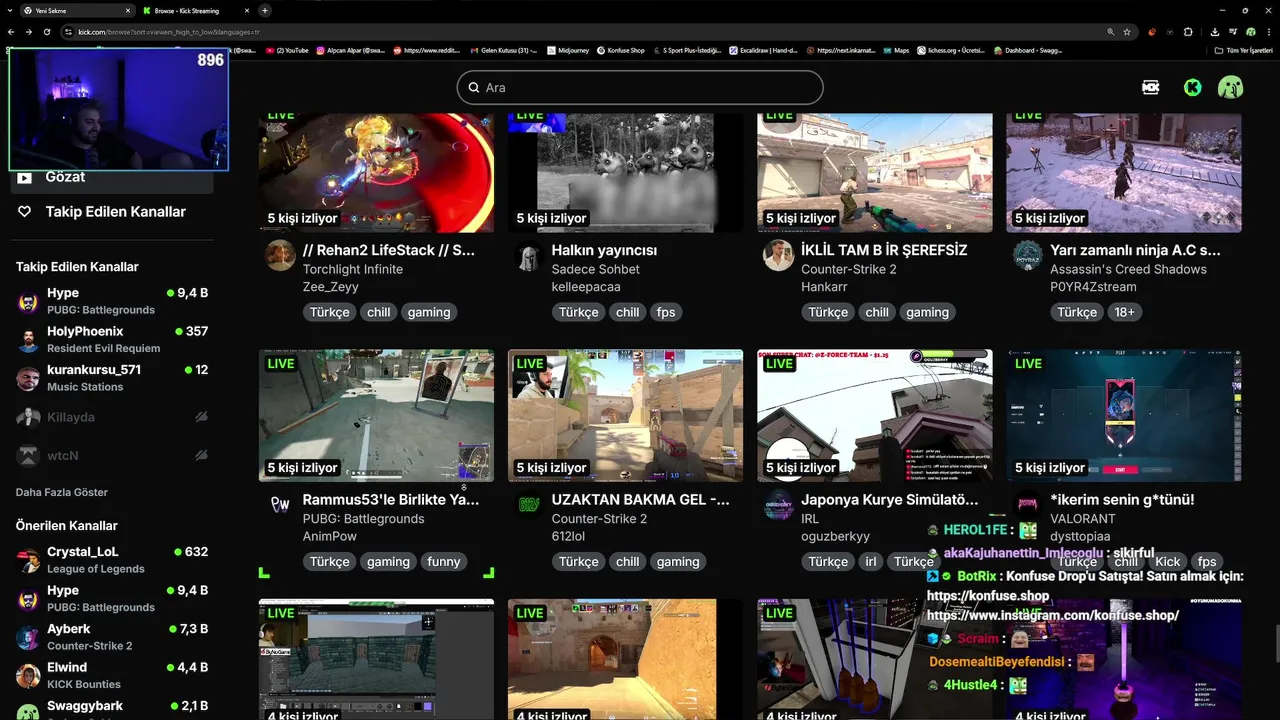1280x720 pixels.
Task: Select the Torchlight Infinite category link
Action: pos(353,269)
